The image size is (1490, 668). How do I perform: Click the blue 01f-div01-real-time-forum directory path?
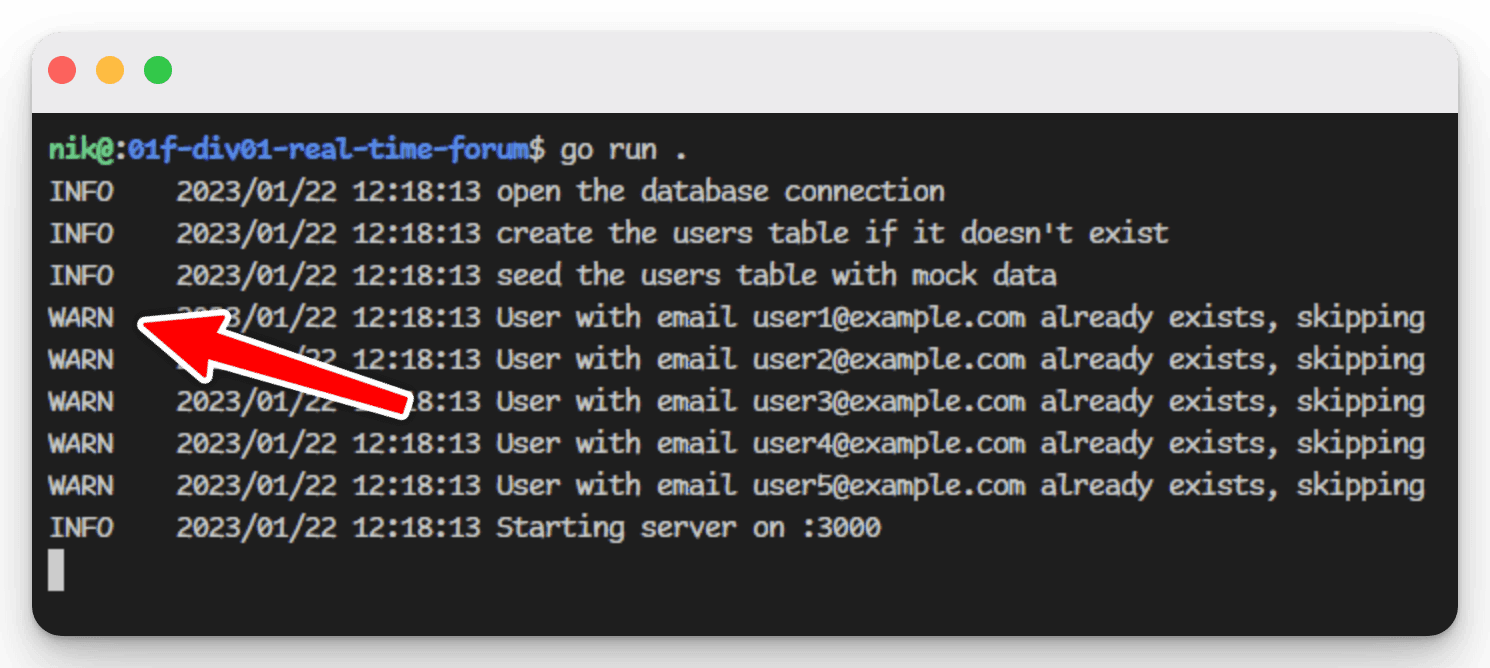(x=328, y=150)
